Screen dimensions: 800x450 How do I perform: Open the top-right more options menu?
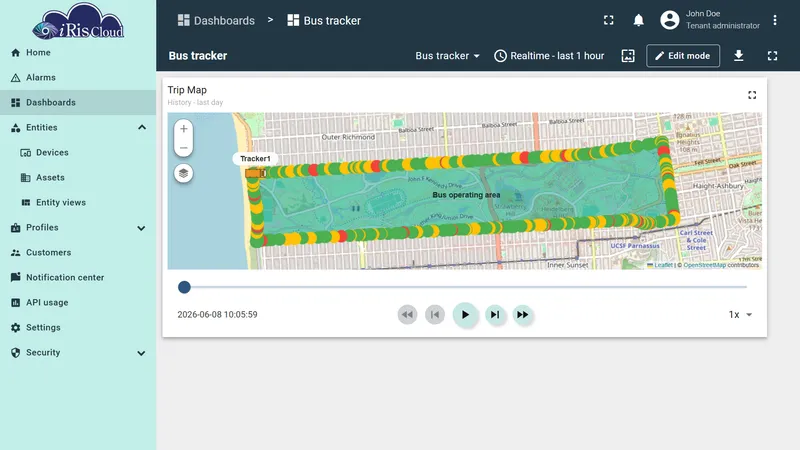[774, 20]
